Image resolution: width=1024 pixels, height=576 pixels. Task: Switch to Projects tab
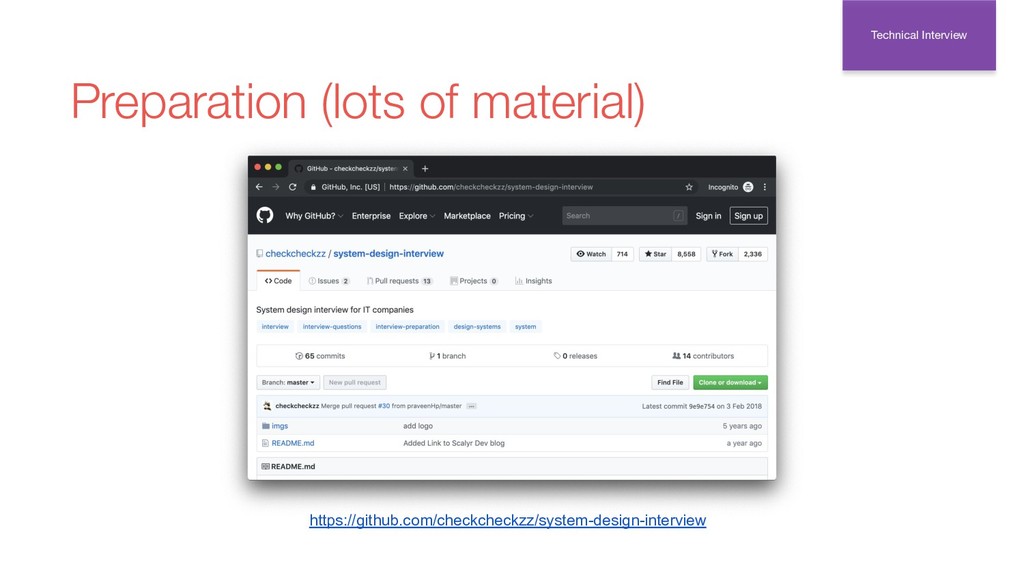click(474, 281)
